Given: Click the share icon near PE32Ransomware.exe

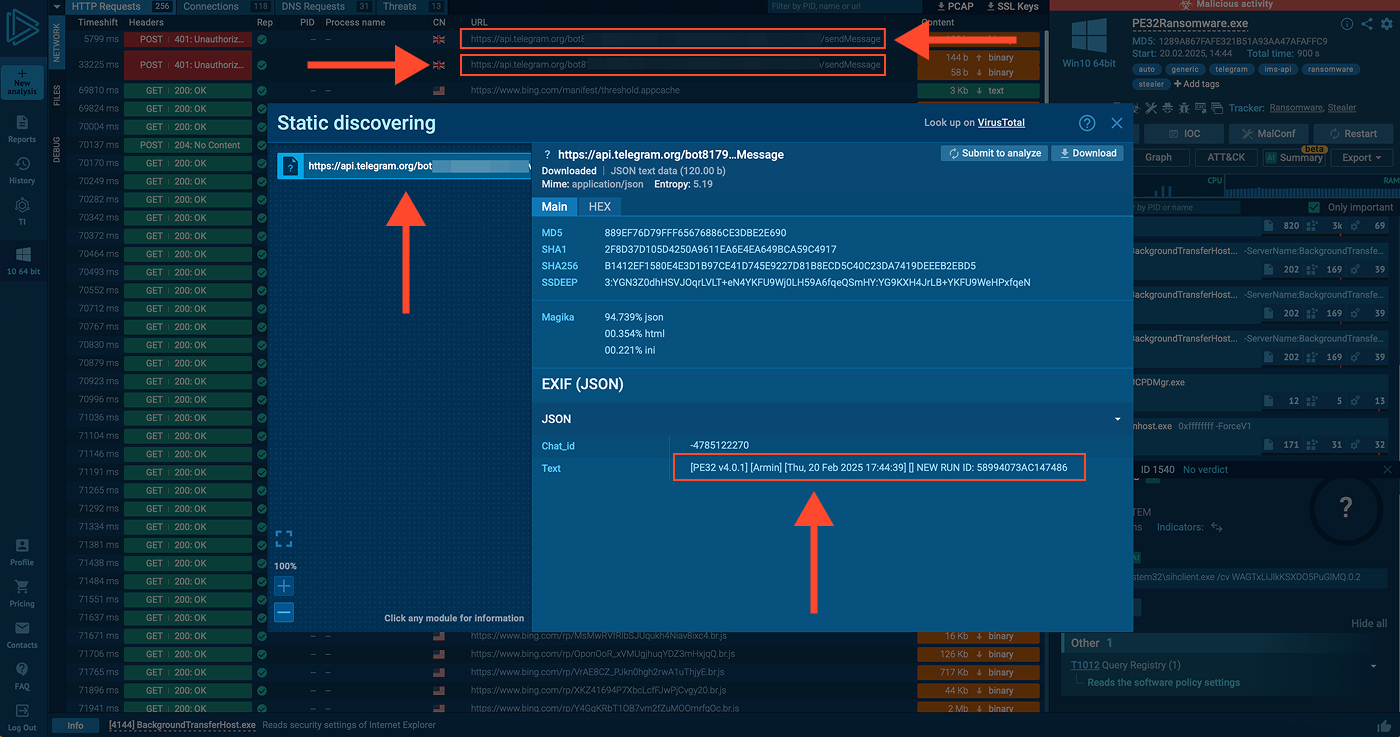Looking at the screenshot, I should (x=1367, y=24).
